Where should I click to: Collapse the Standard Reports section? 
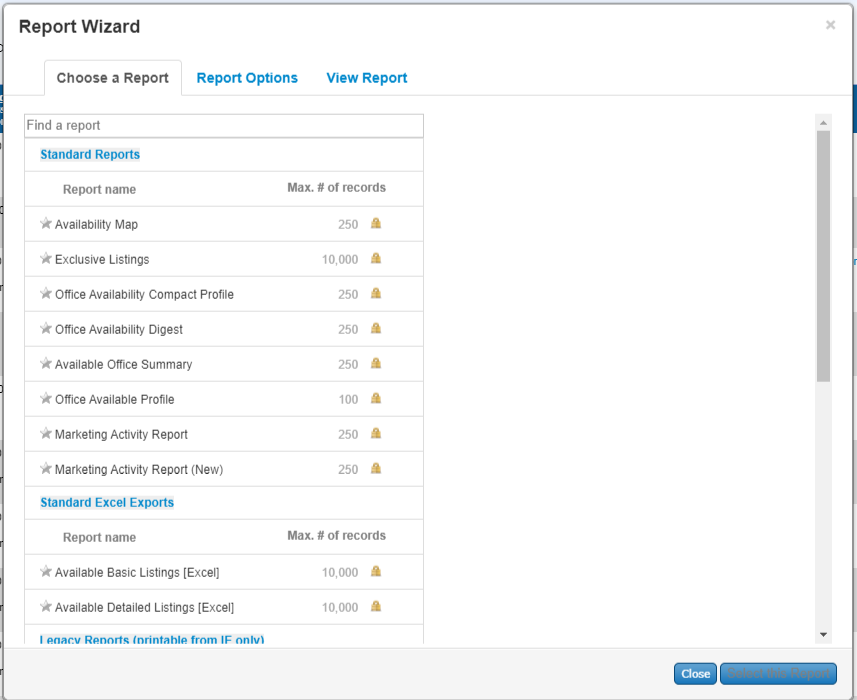pos(90,155)
